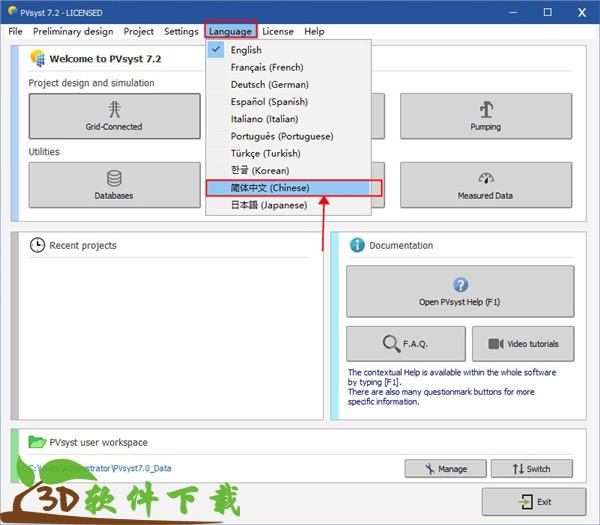
Task: Choose Português (Portuguese) language
Action: [x=289, y=136]
